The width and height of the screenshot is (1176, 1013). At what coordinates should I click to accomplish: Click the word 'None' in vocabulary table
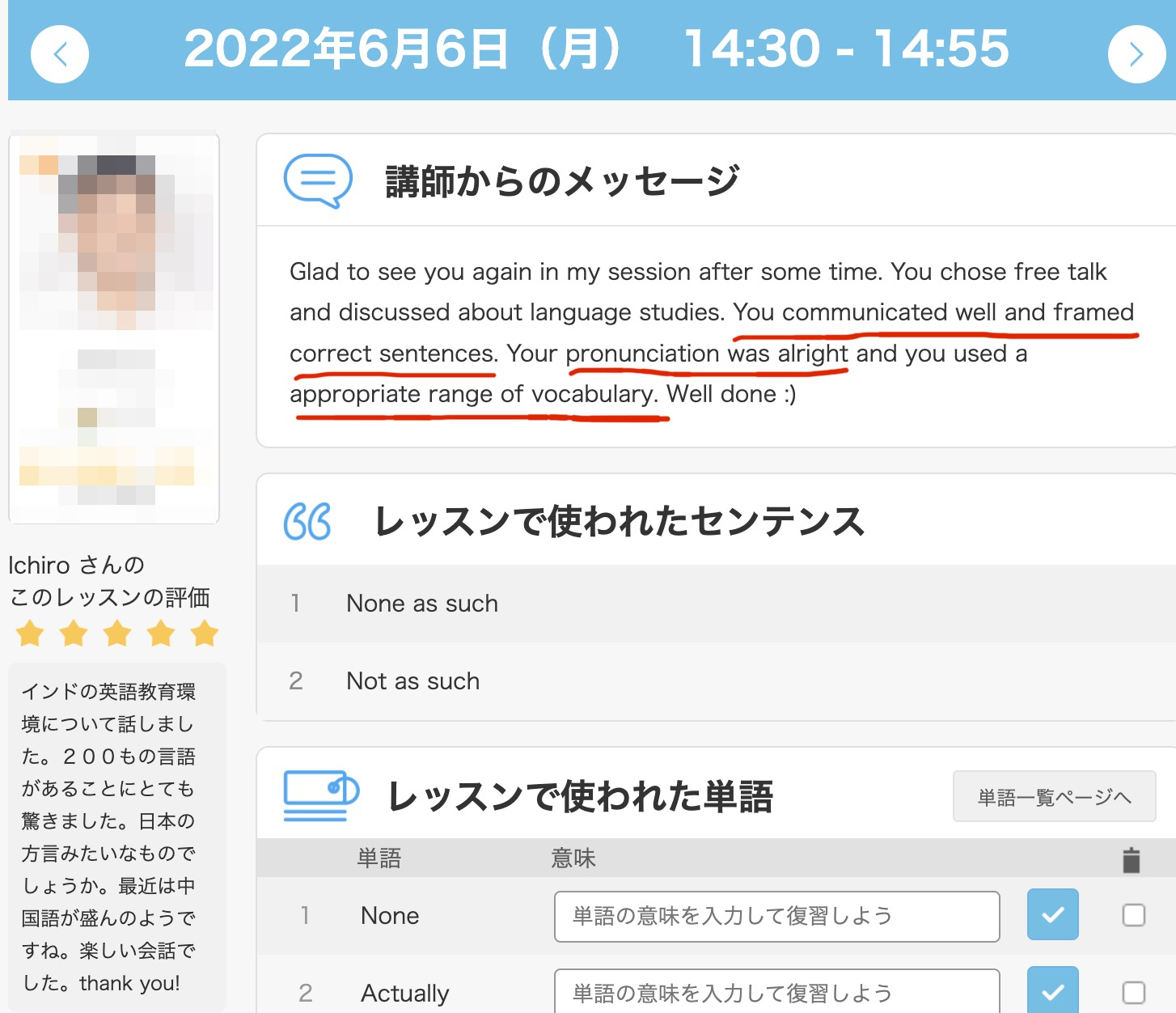pyautogui.click(x=390, y=916)
